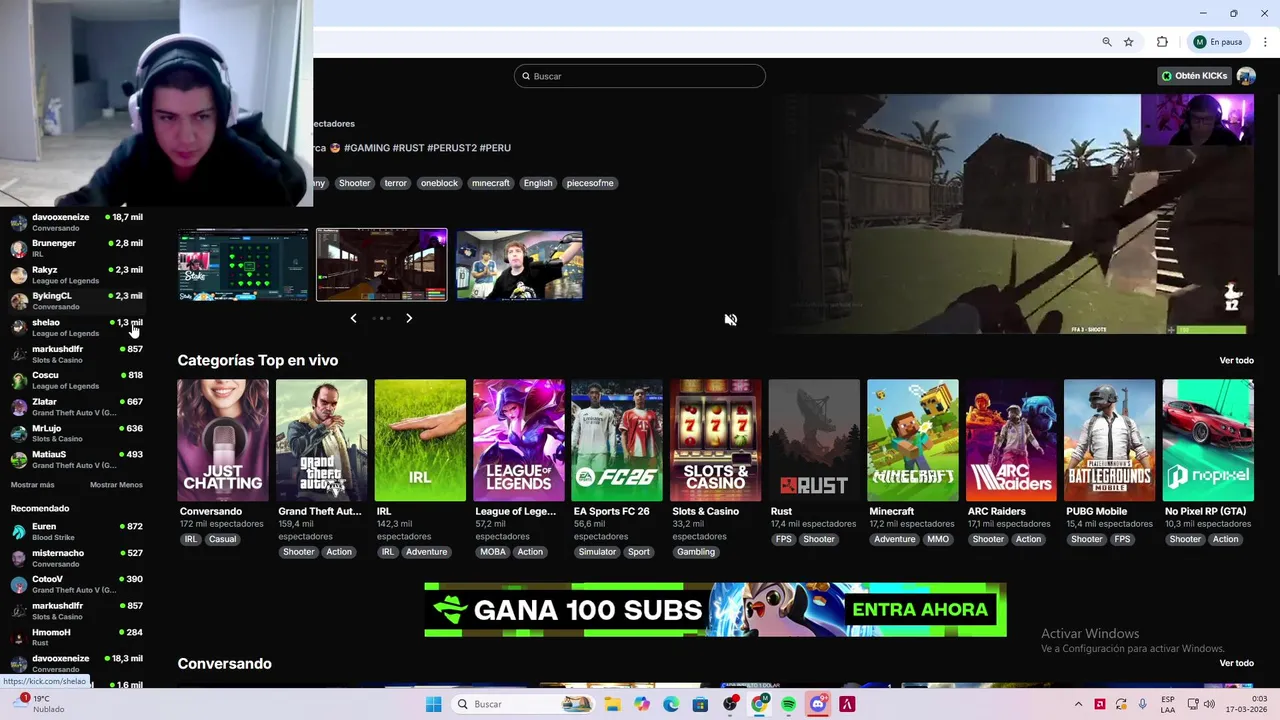The height and width of the screenshot is (720, 1280).
Task: Go to previous featured stream arrow
Action: point(353,318)
